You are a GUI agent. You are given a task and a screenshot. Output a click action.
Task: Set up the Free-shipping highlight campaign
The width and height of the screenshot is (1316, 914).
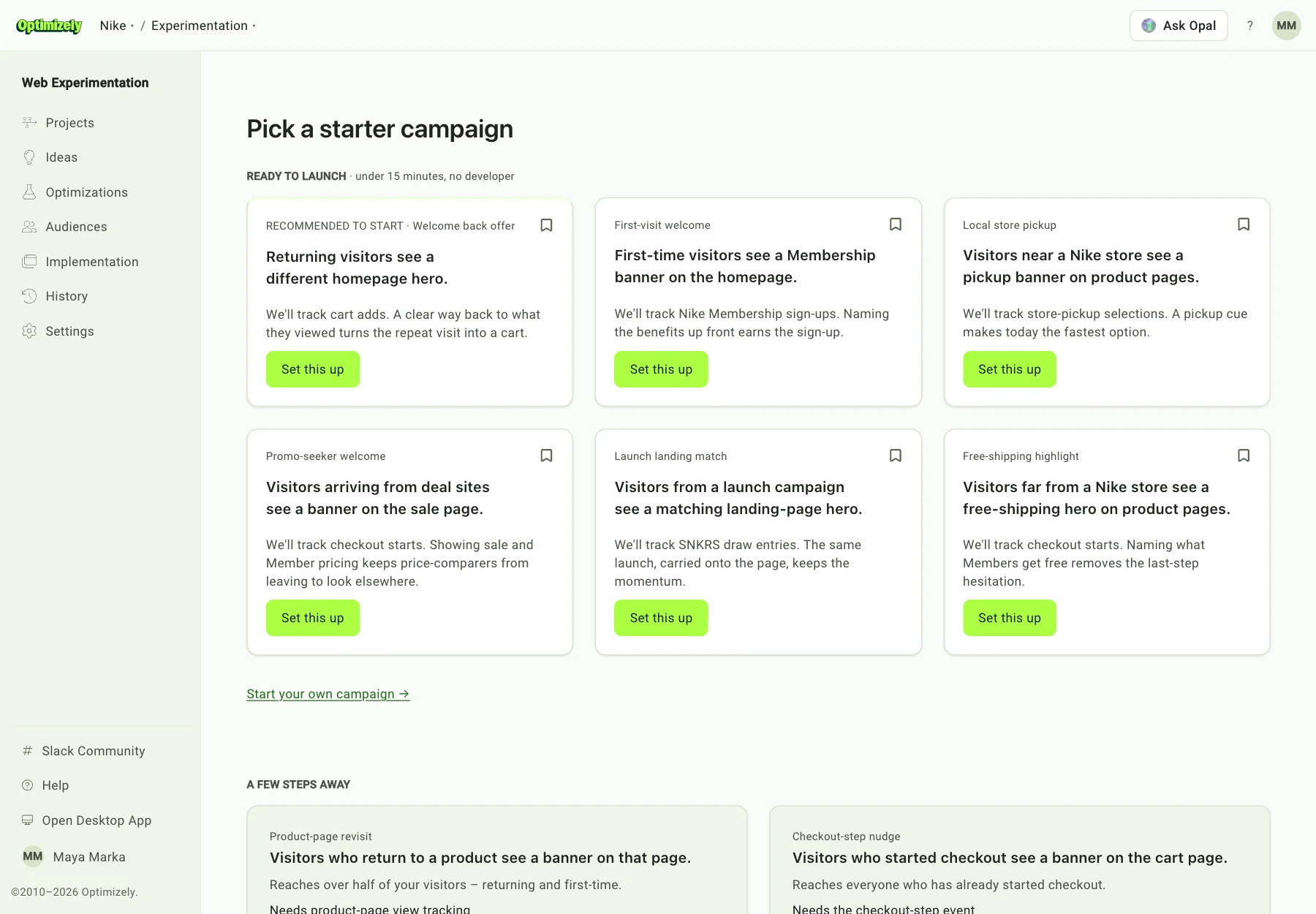click(x=1010, y=618)
